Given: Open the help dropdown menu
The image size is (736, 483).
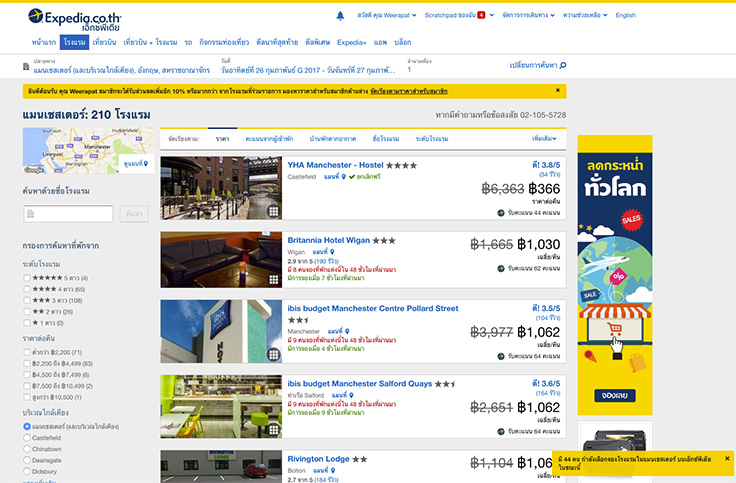Looking at the screenshot, I should tap(585, 15).
